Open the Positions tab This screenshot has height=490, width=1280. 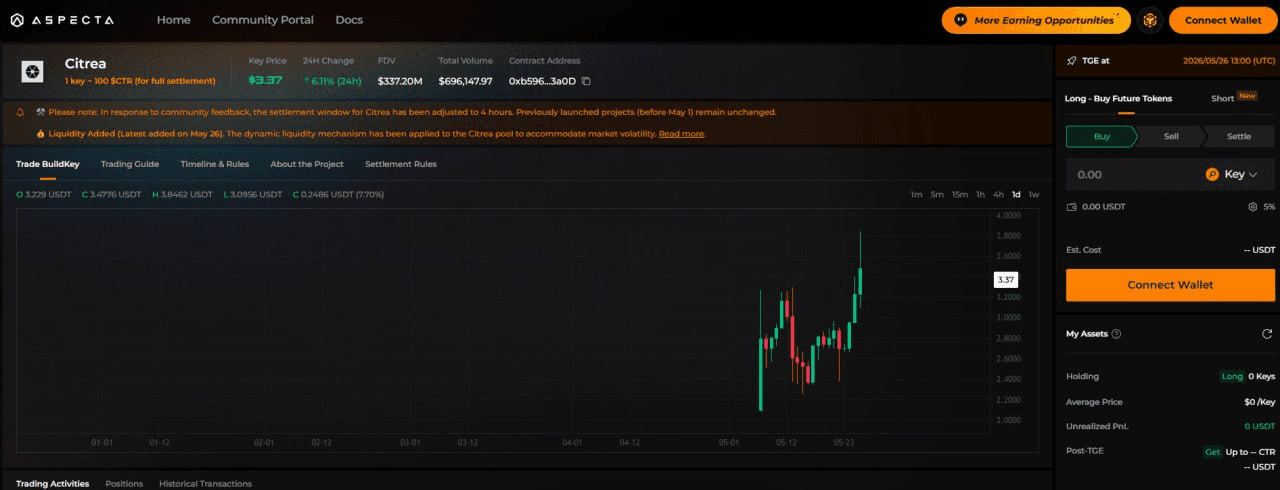click(124, 484)
